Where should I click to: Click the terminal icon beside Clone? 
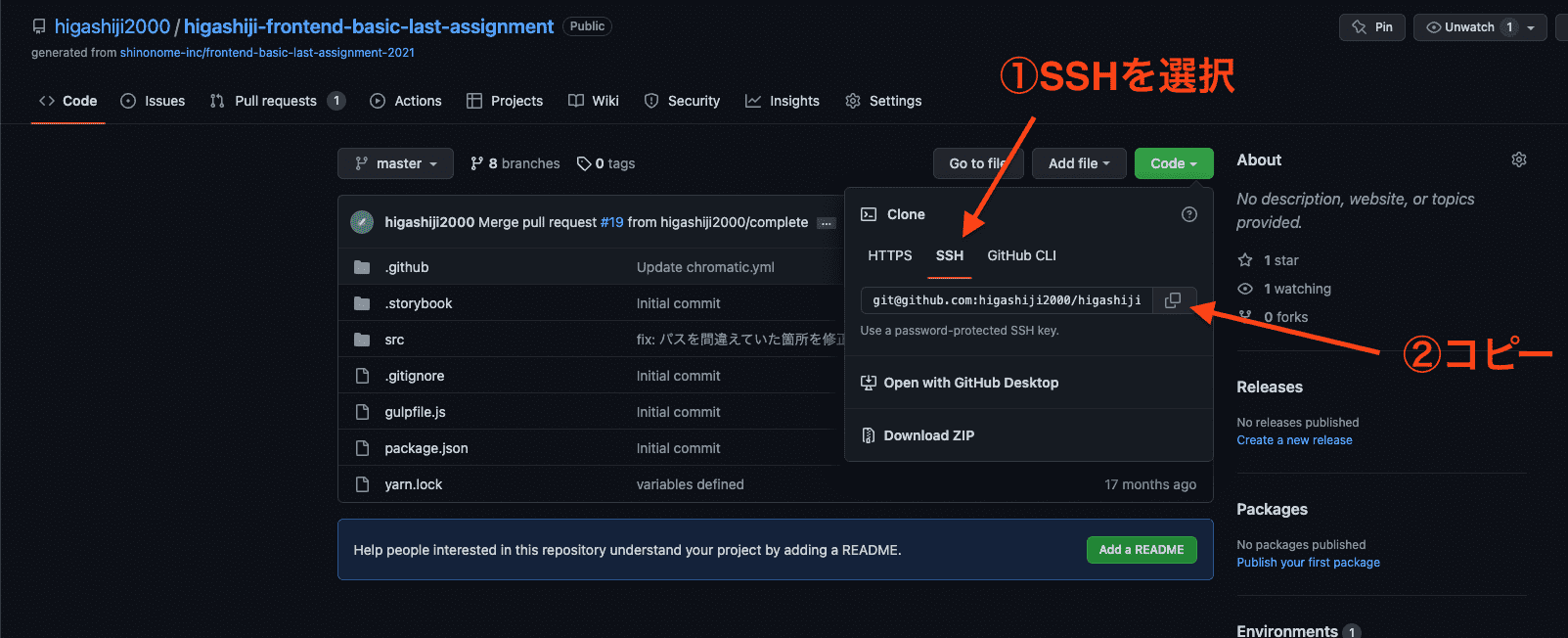click(x=869, y=214)
